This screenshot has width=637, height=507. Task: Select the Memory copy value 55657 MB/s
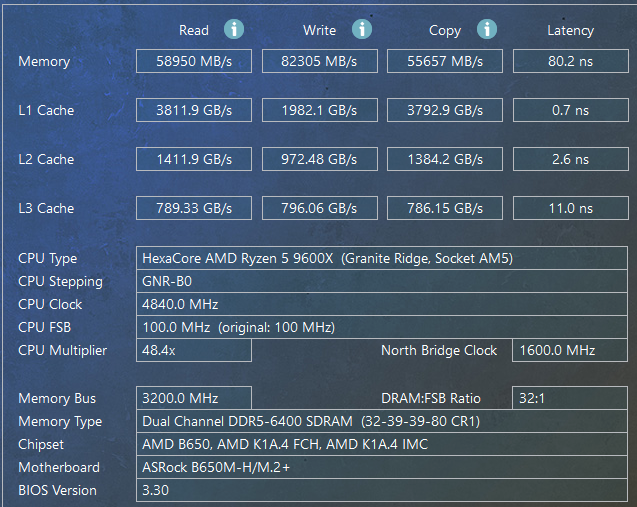point(445,61)
